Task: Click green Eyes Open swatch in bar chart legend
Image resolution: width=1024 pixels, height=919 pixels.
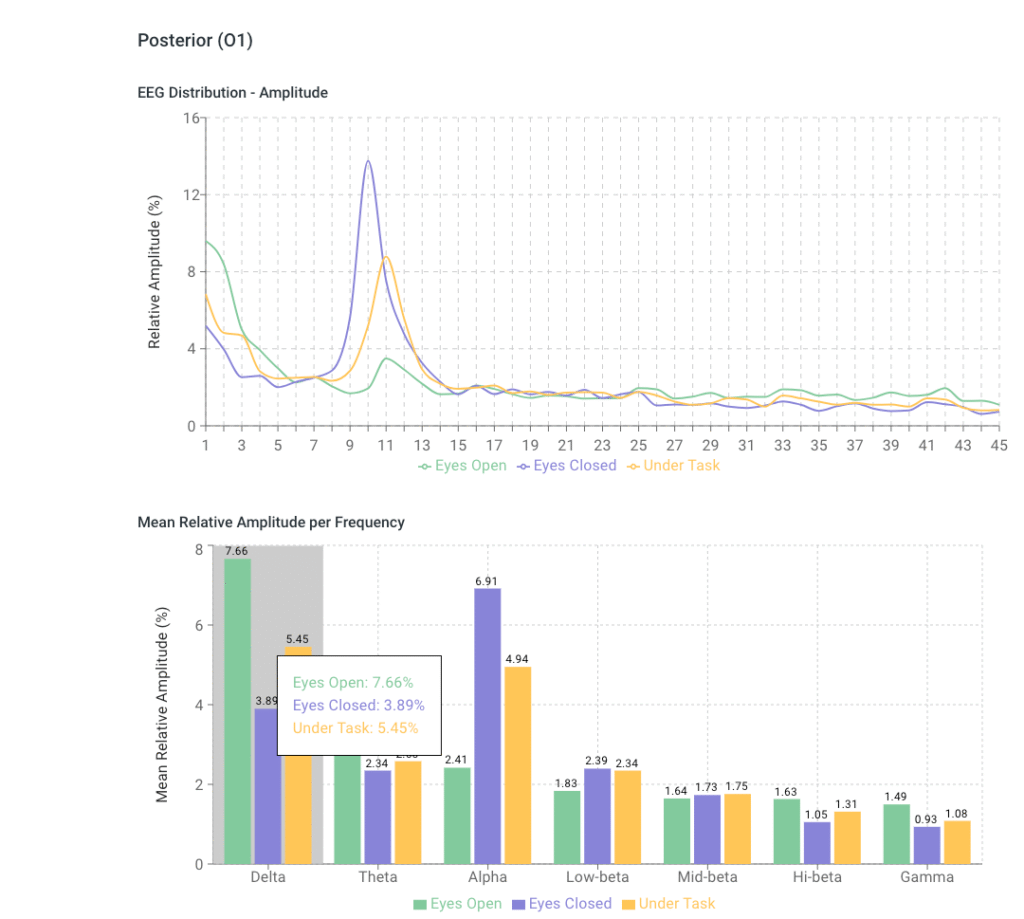Action: click(x=420, y=904)
